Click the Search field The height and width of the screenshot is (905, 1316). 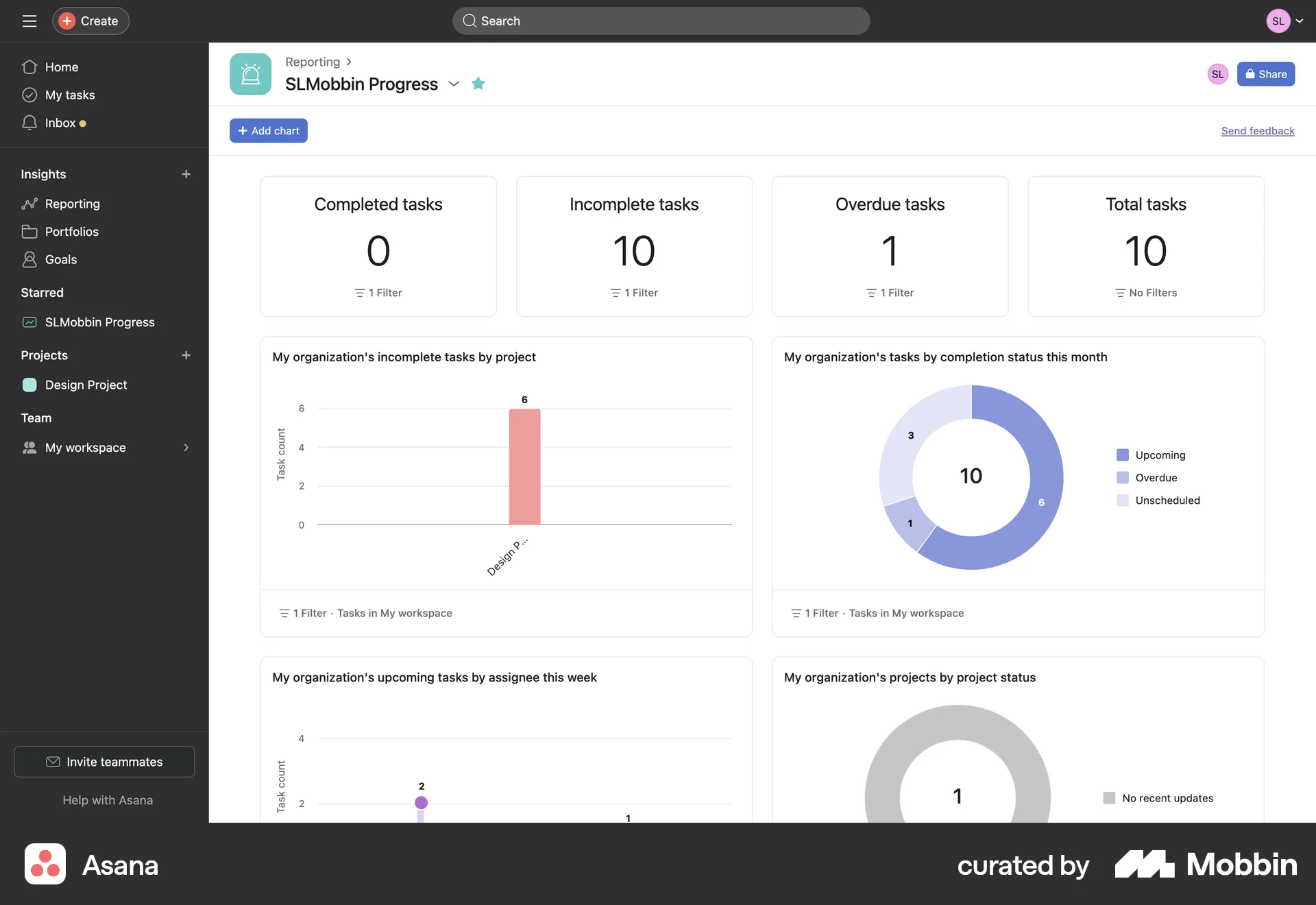pyautogui.click(x=660, y=21)
